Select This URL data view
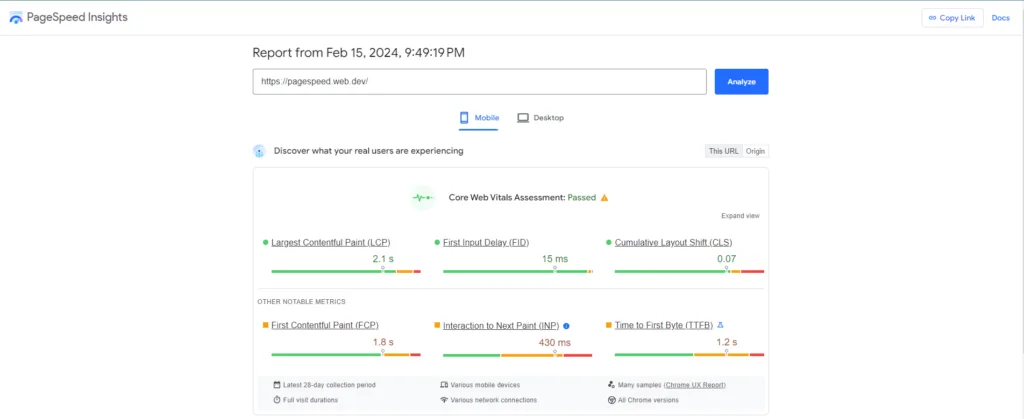Screen dimensions: 1024x419 pyautogui.click(x=724, y=151)
